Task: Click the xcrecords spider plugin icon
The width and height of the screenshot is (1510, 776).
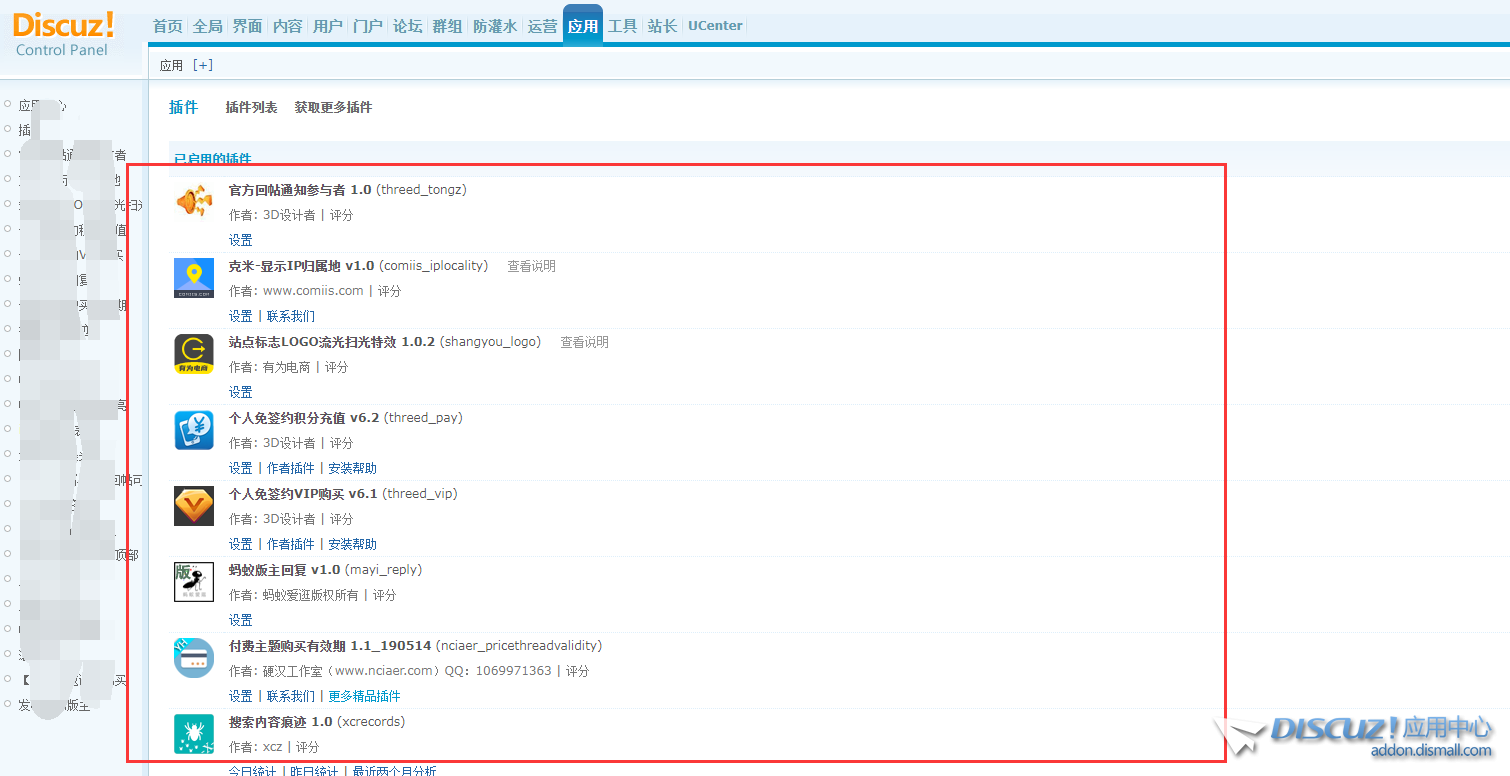Action: (194, 734)
